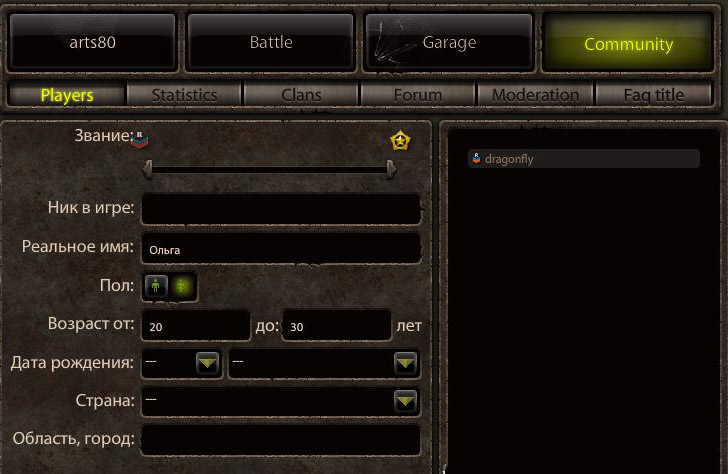This screenshot has width=728, height=474.
Task: Click the Ник в игре input field
Action: tap(281, 209)
